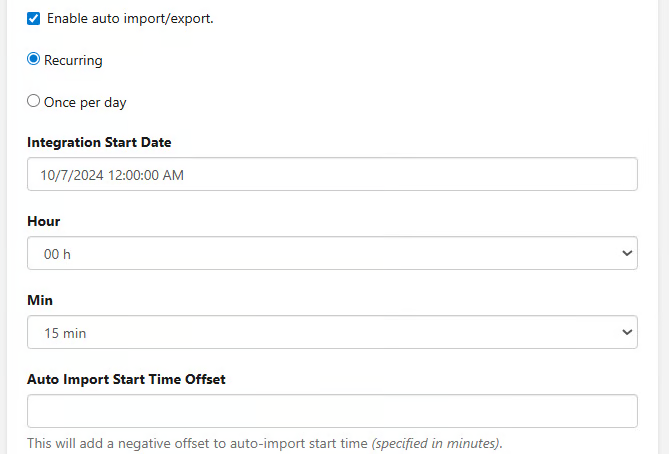Click the "Once per day" label text
Image resolution: width=669 pixels, height=454 pixels.
85,102
